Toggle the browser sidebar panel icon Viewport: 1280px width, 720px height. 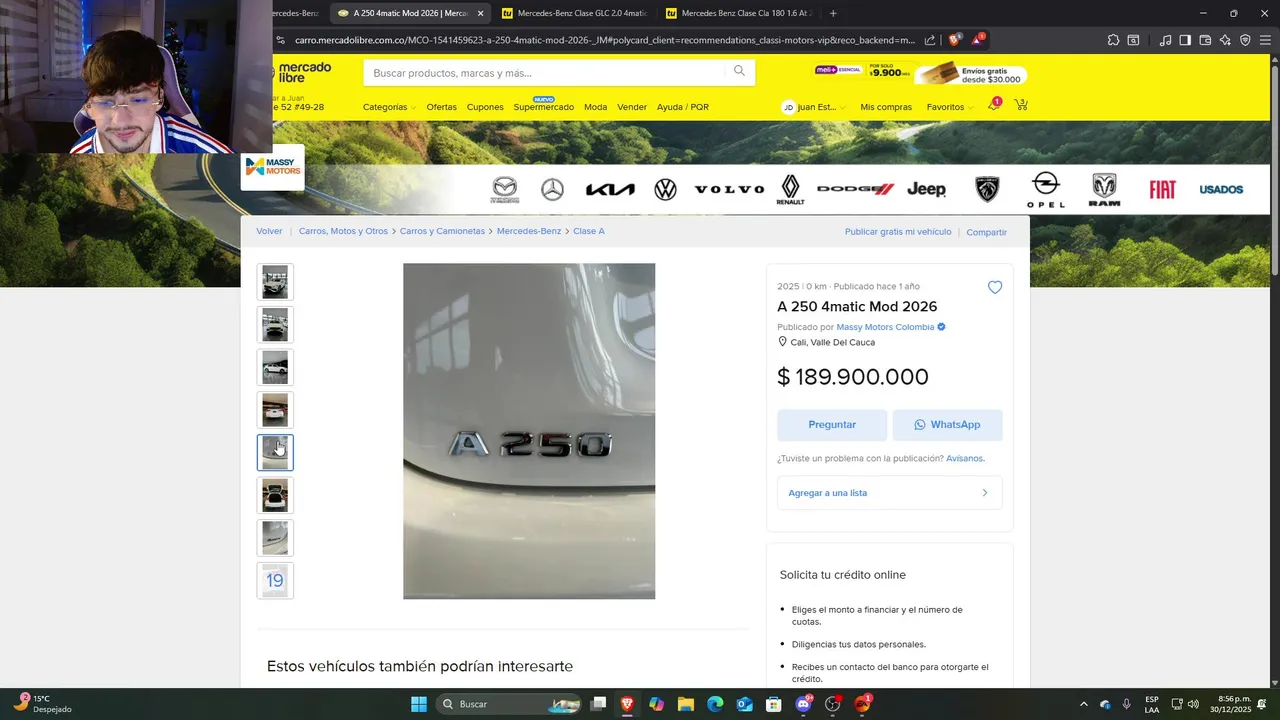pyautogui.click(x=1185, y=40)
